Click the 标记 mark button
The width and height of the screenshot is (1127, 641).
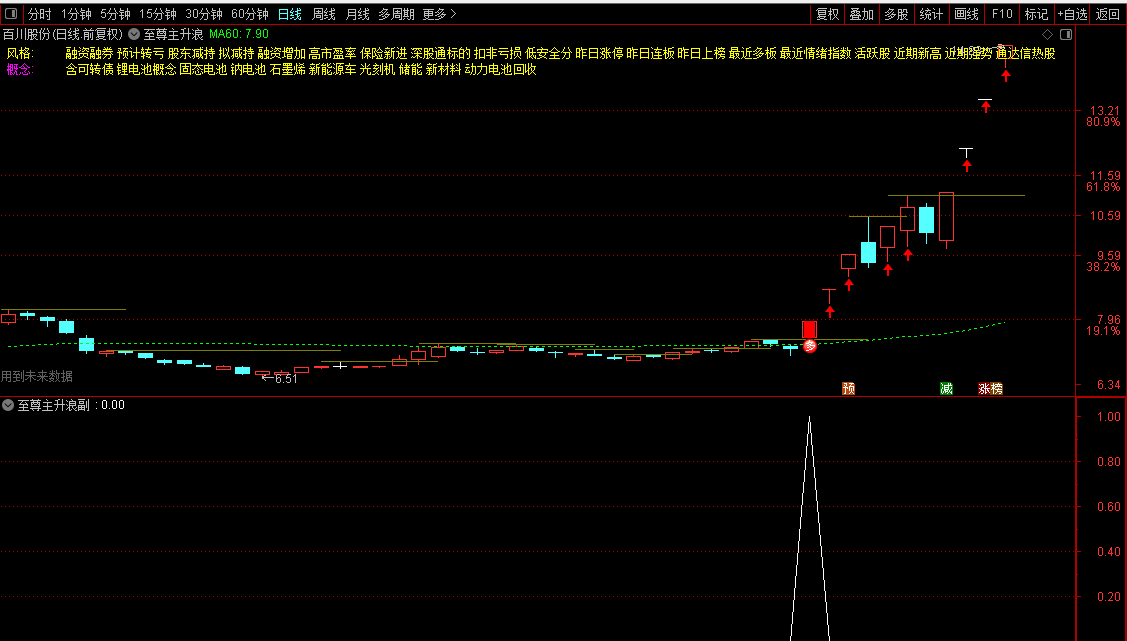[1036, 14]
